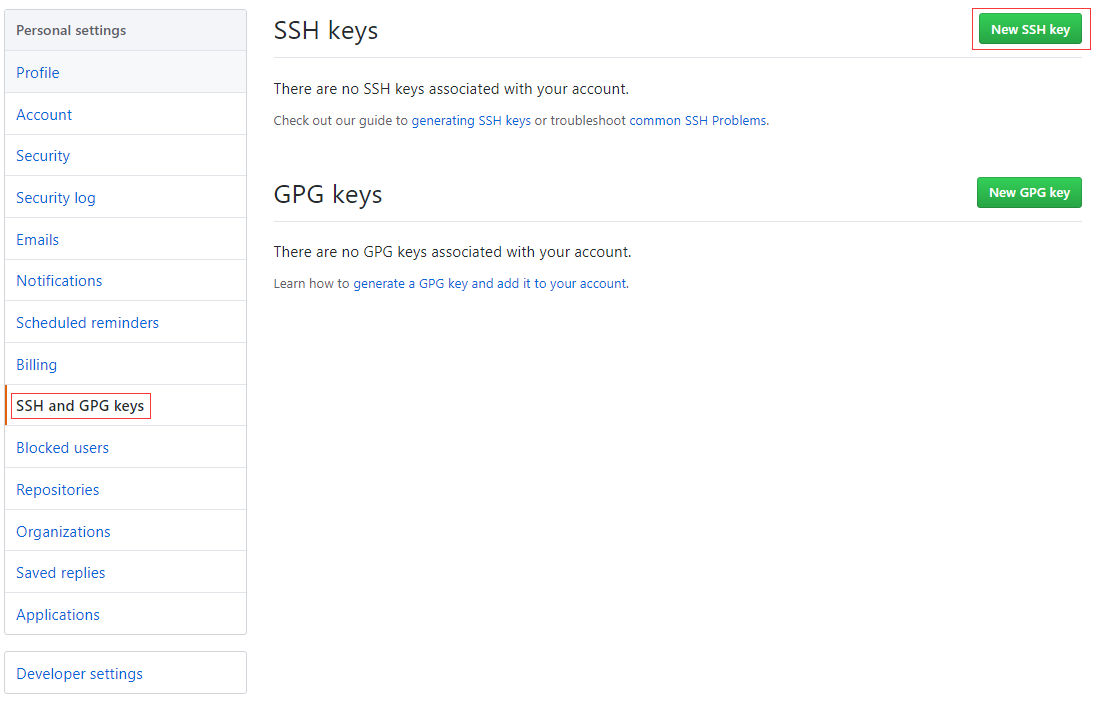Click the New SSH key button
1102x701 pixels.
click(1030, 30)
